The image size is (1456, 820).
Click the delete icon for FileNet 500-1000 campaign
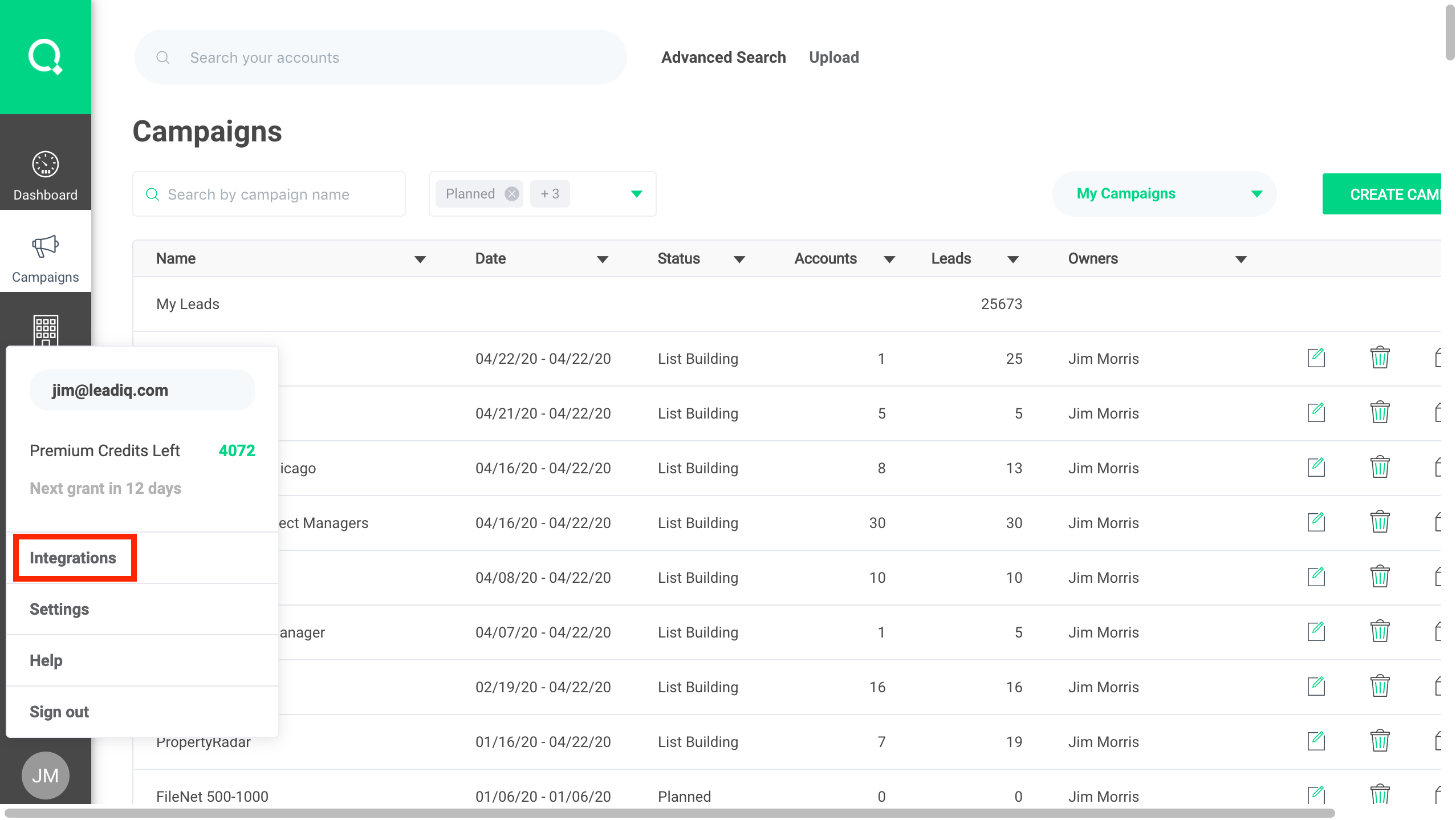pos(1378,796)
